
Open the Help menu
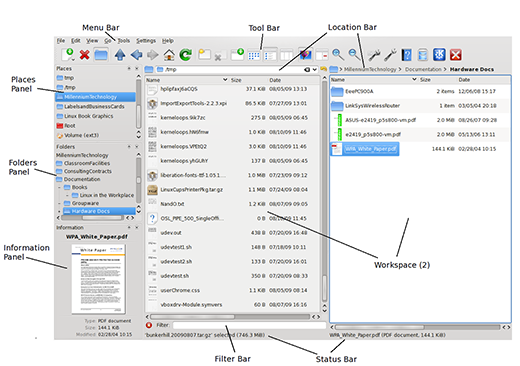168,41
